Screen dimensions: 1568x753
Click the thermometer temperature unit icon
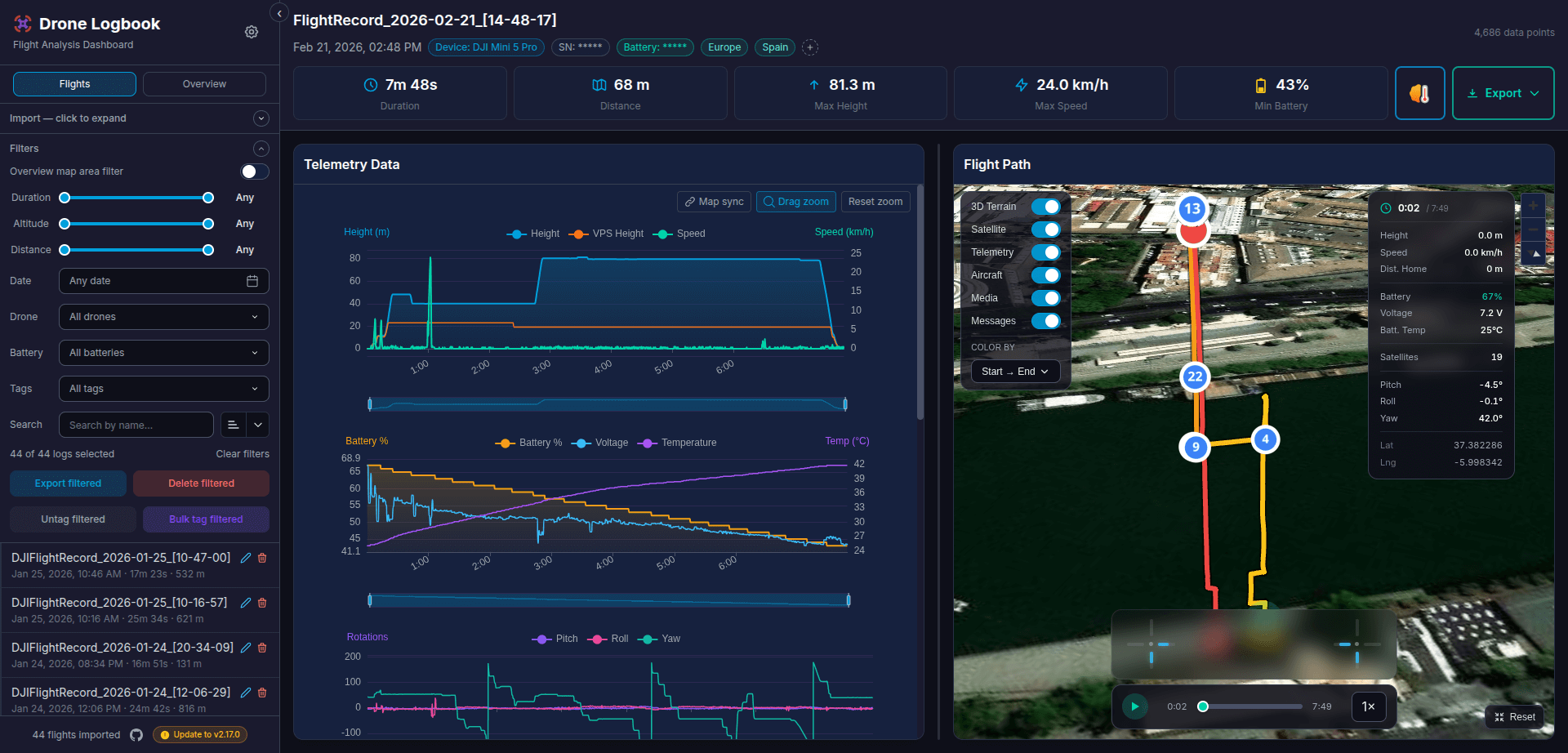[1420, 92]
